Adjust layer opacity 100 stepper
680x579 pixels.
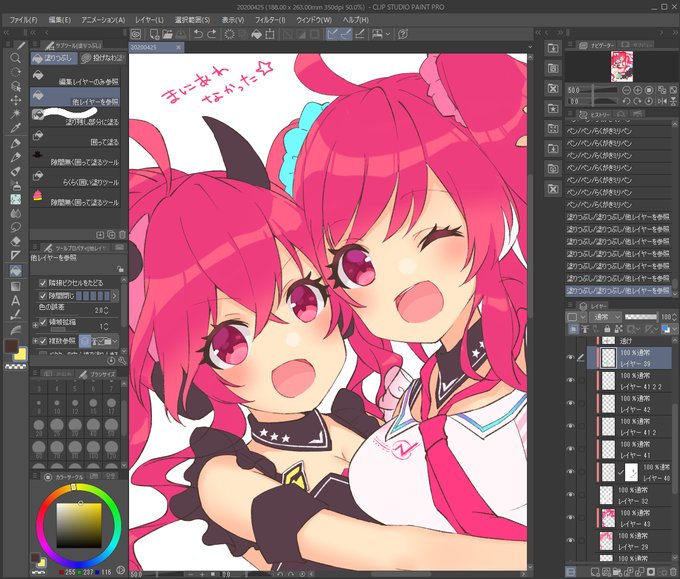[x=675, y=317]
